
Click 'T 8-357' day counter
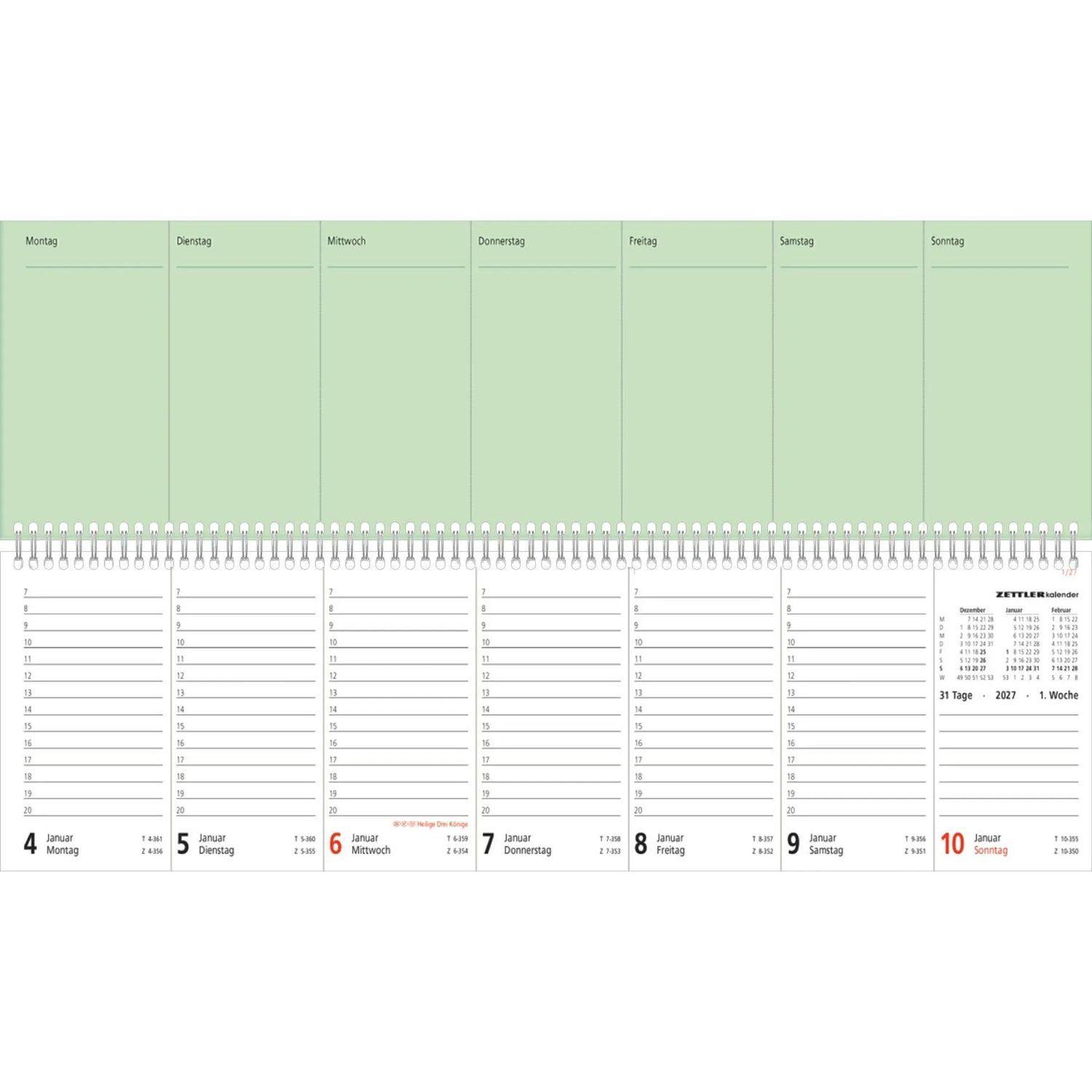[x=763, y=839]
